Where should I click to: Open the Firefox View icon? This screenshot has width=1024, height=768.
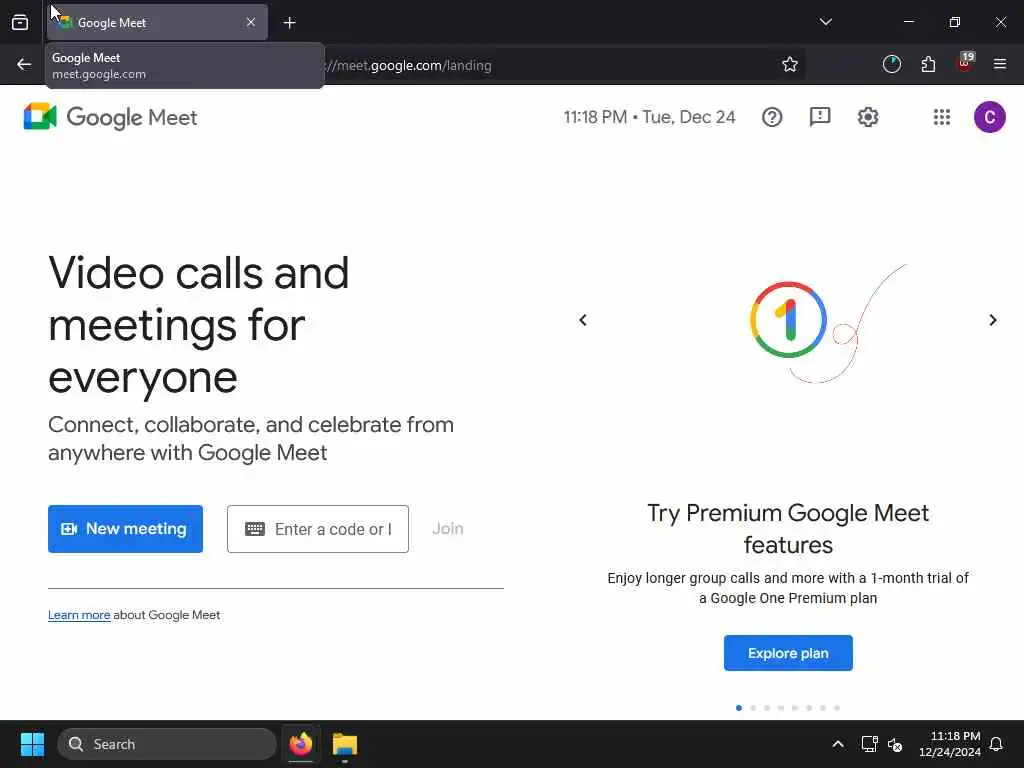(20, 23)
